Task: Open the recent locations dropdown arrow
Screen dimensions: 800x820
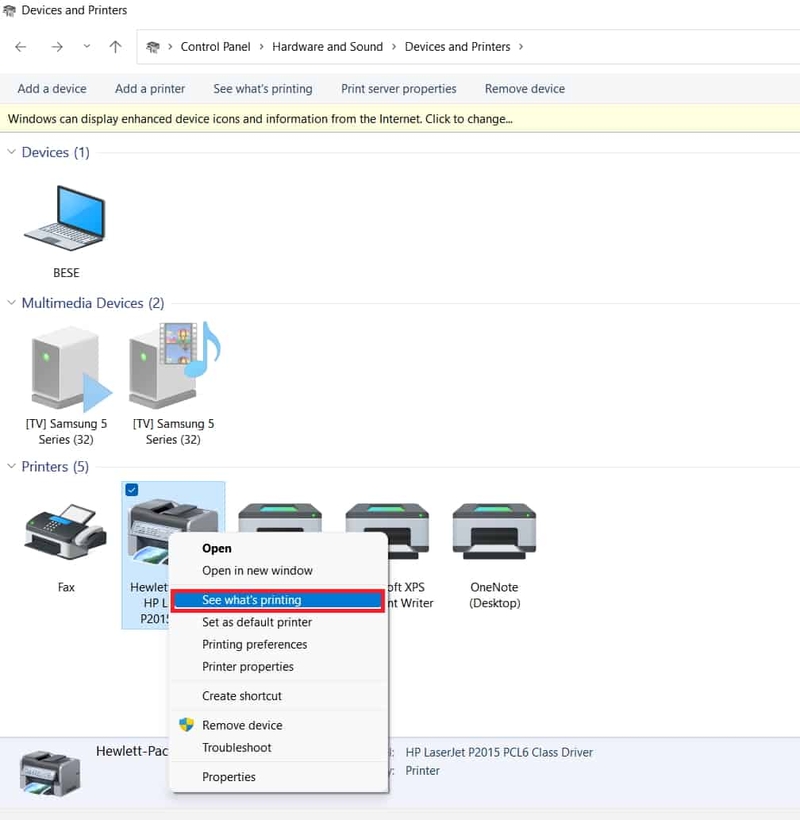Action: 87,47
